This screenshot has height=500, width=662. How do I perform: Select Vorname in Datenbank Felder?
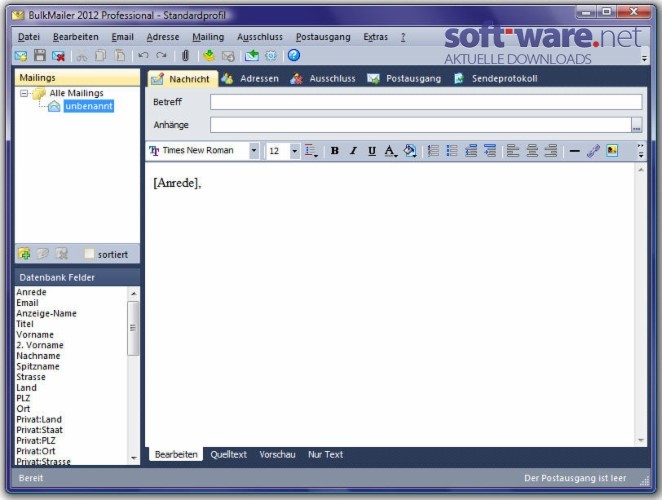pos(35,334)
